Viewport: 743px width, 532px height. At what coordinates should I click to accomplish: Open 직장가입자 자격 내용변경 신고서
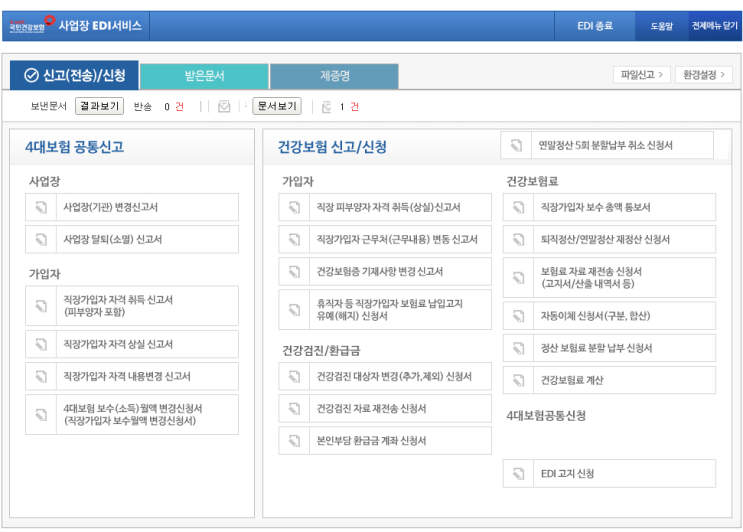(132, 377)
